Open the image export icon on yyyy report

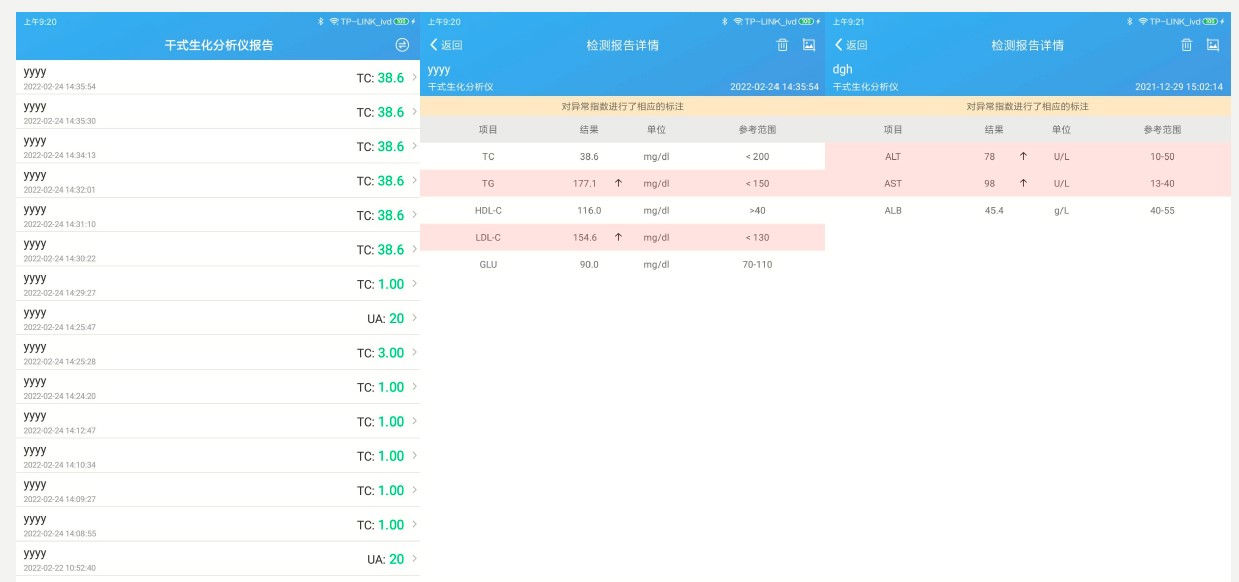coord(809,44)
